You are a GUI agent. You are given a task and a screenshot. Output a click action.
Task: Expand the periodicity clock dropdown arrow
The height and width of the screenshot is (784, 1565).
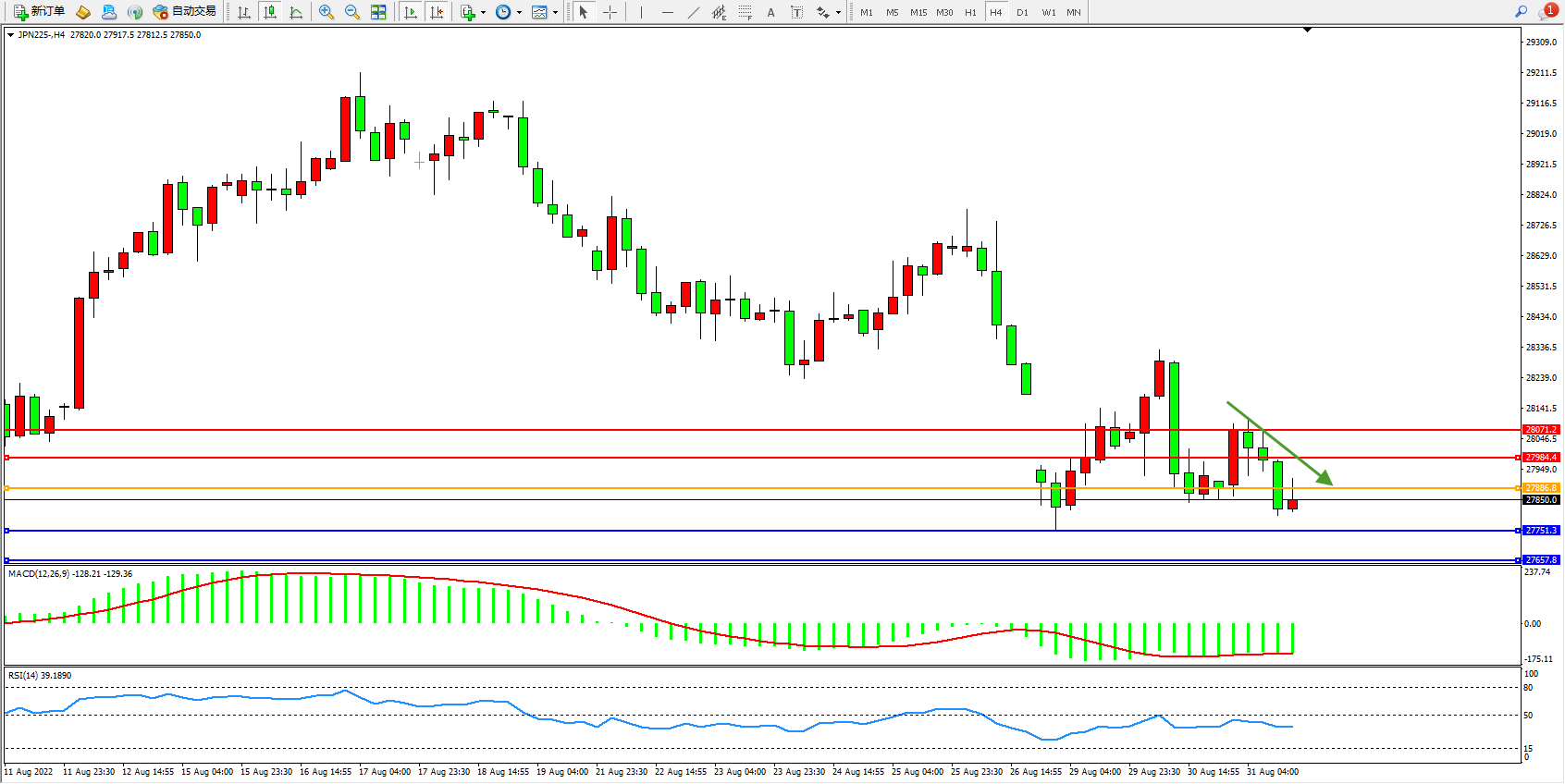[x=519, y=13]
